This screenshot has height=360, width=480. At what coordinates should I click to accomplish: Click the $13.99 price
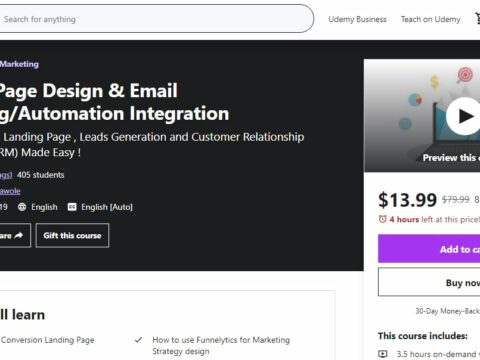coord(407,200)
